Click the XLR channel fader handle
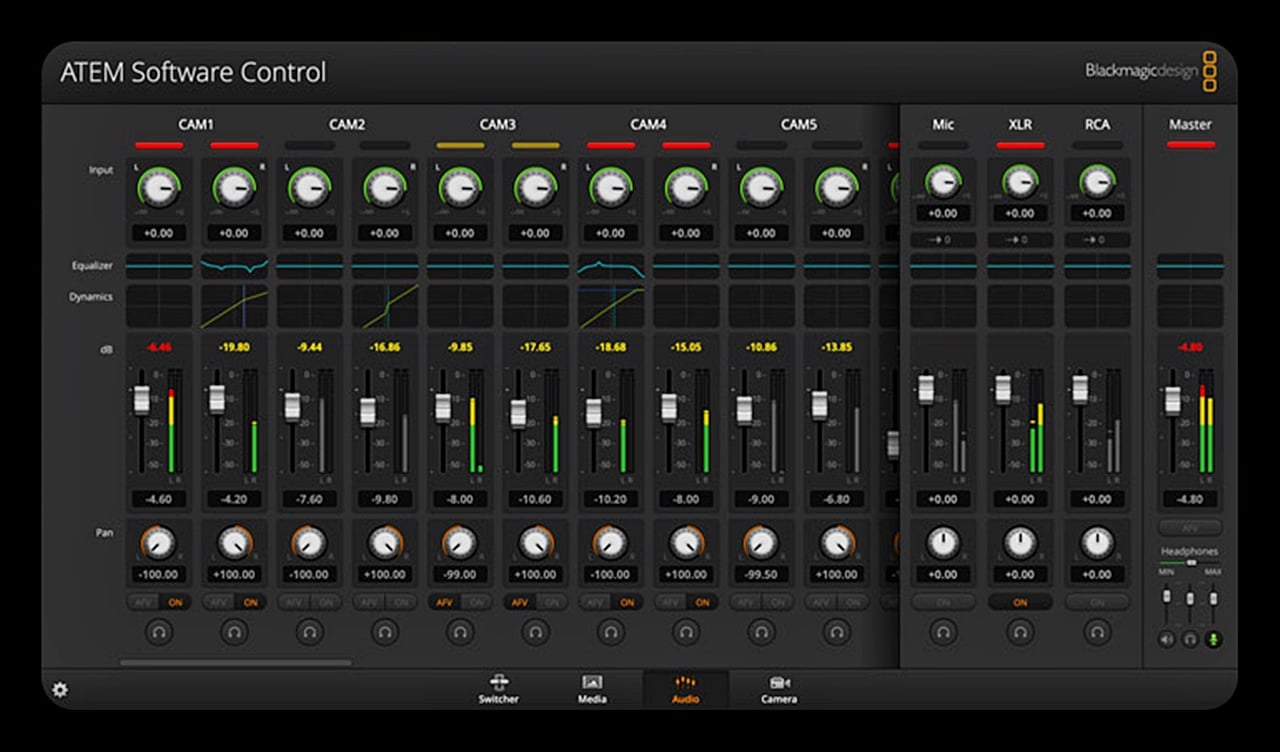Viewport: 1280px width, 752px height. point(1003,390)
